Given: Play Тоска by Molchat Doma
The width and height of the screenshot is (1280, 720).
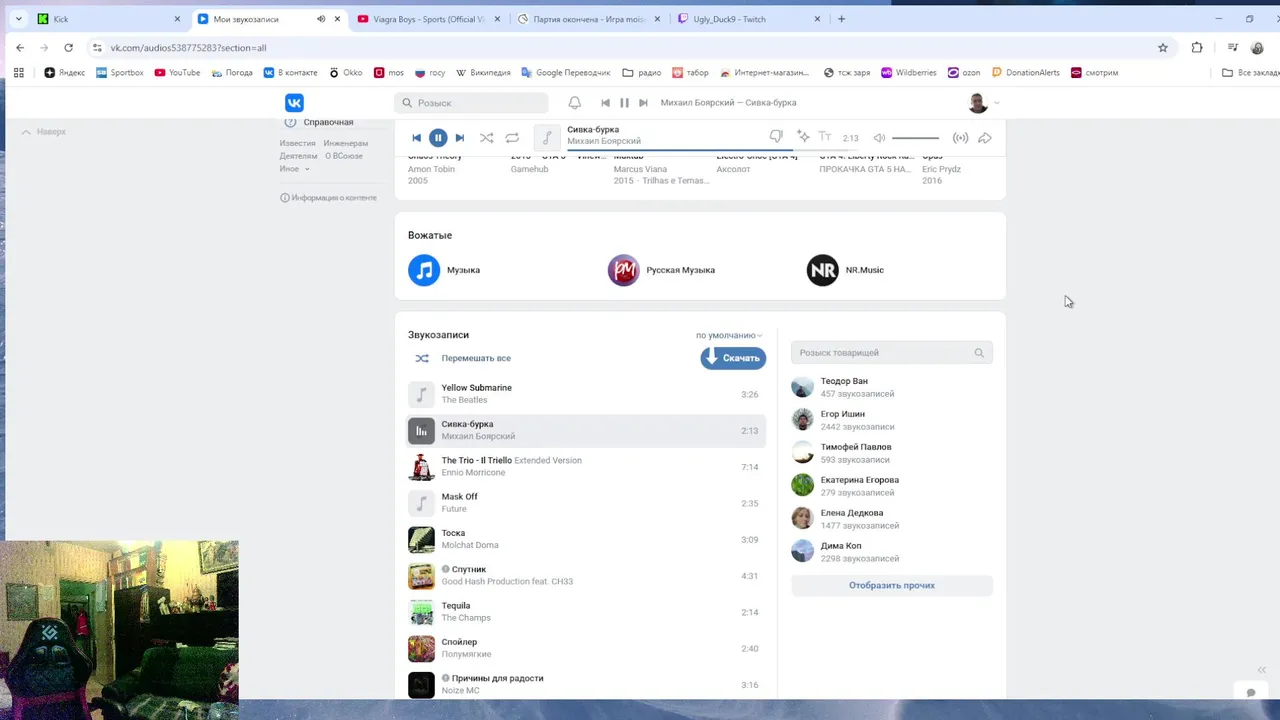Looking at the screenshot, I should coord(586,539).
